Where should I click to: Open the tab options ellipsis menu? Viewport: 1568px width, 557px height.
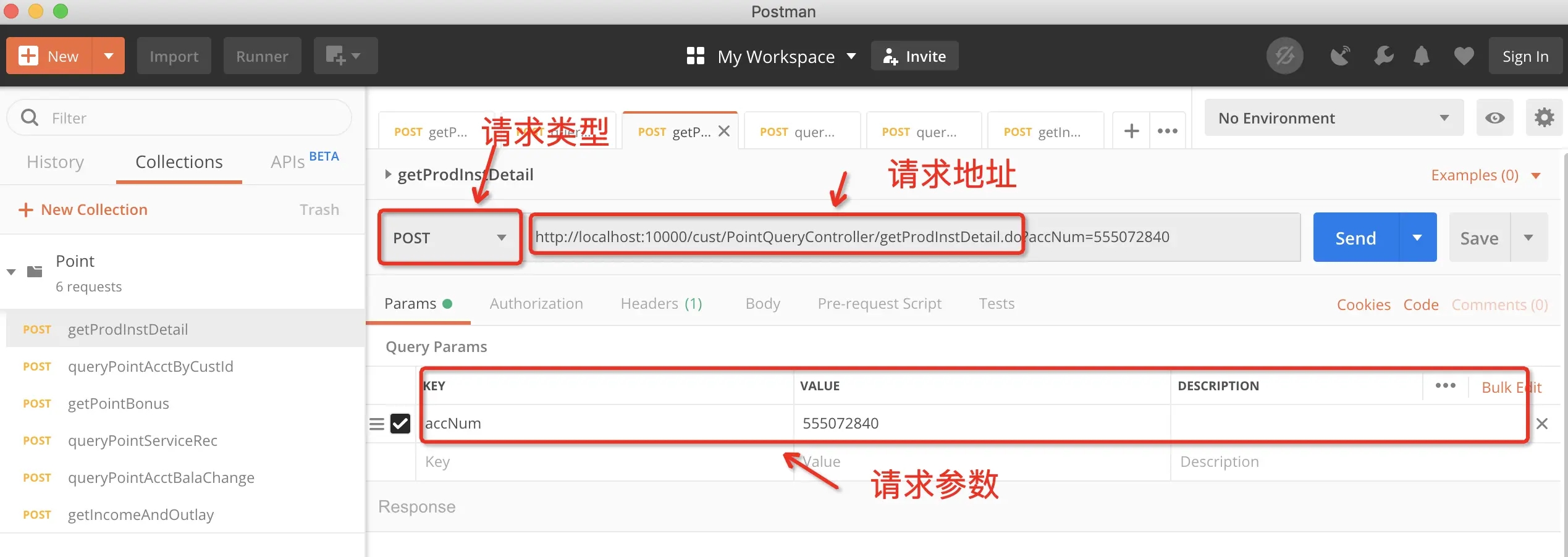click(1167, 131)
